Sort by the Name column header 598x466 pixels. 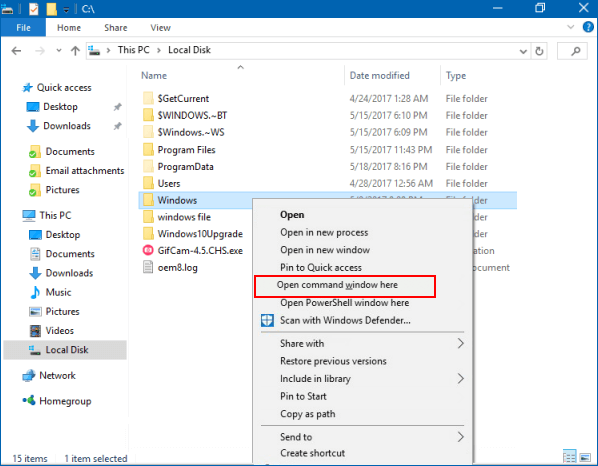click(x=154, y=76)
